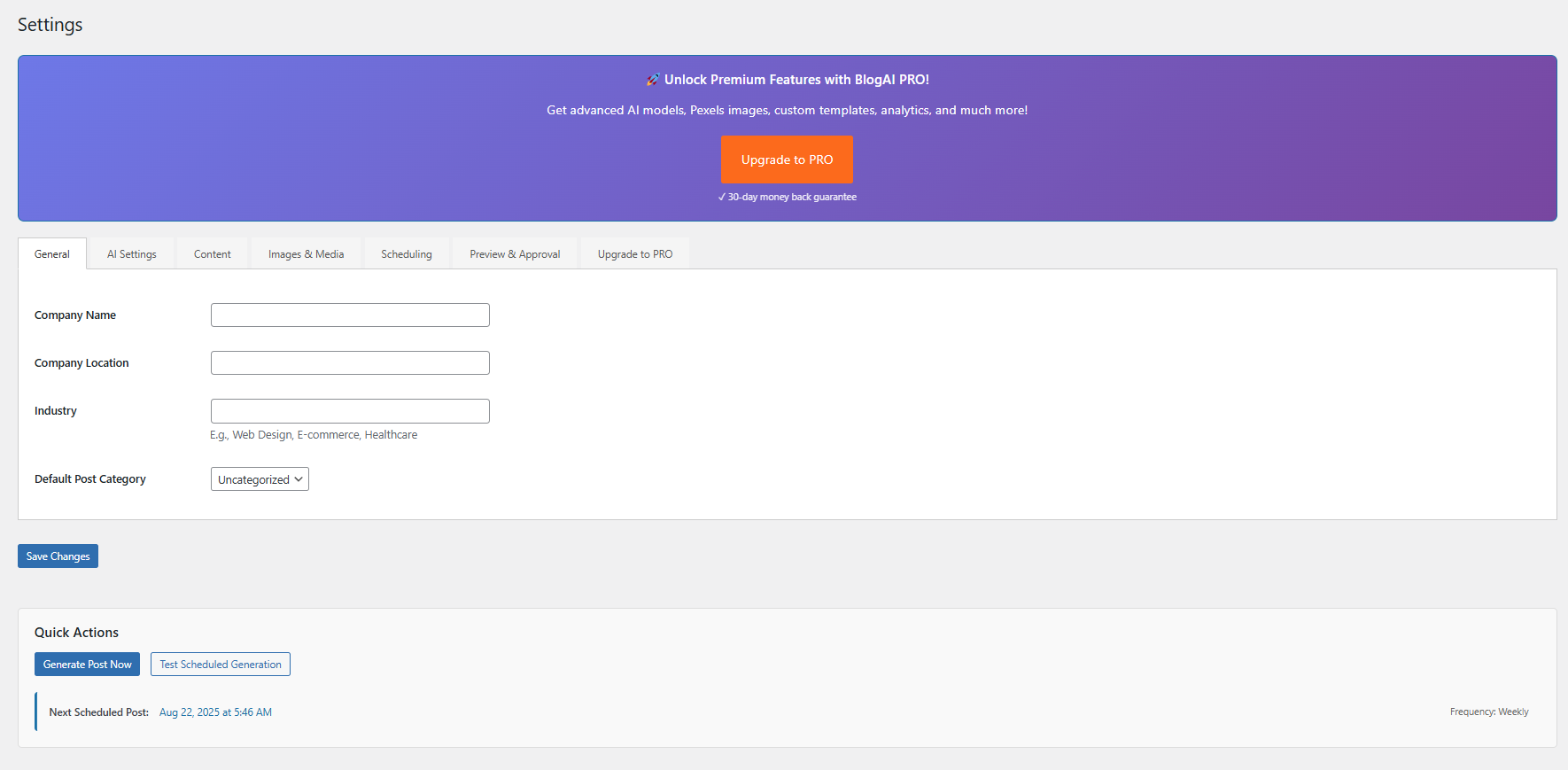Click the next scheduled post date link
Screen dimensions: 1568x770
point(215,712)
